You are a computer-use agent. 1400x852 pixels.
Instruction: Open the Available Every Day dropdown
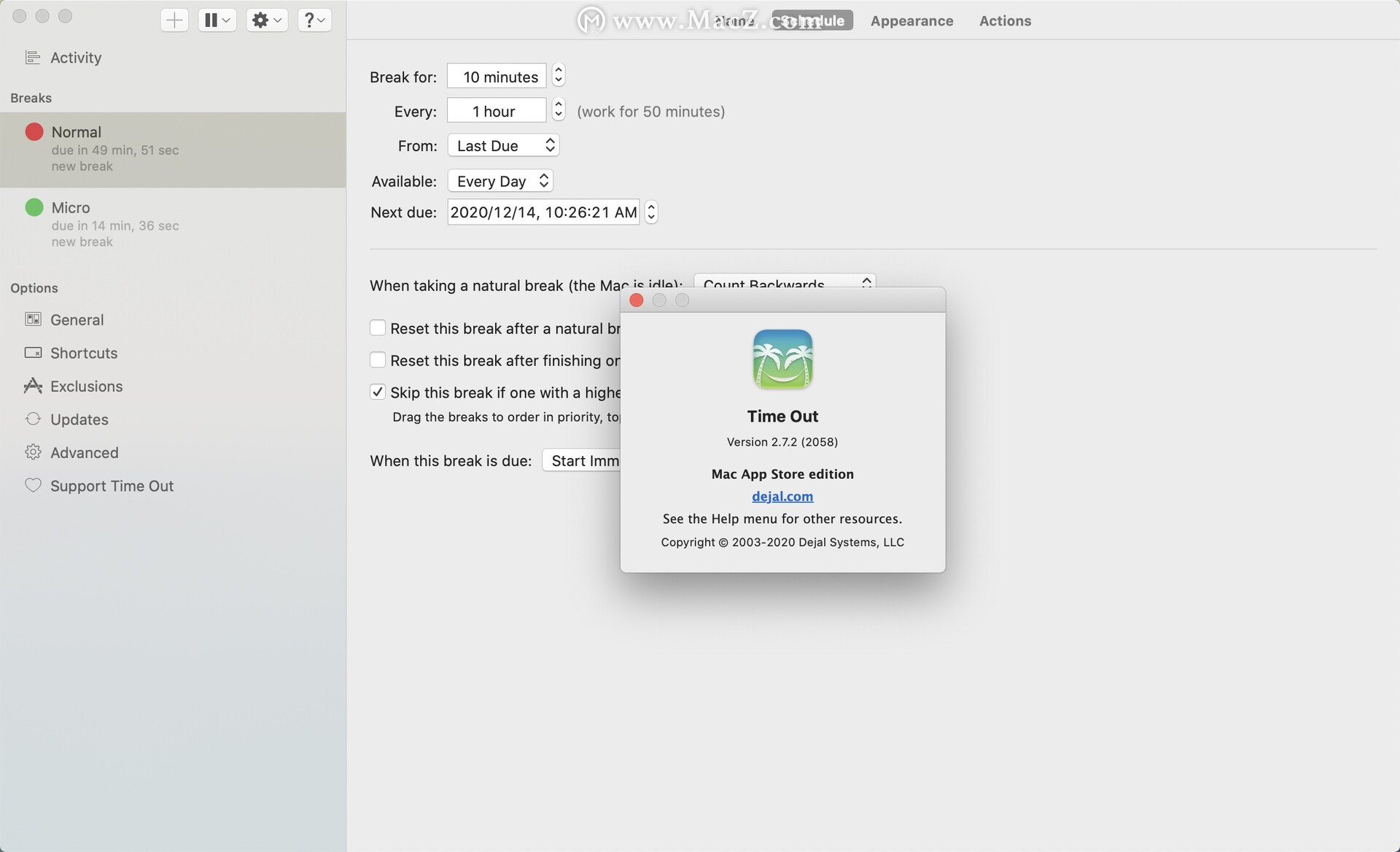tap(500, 180)
